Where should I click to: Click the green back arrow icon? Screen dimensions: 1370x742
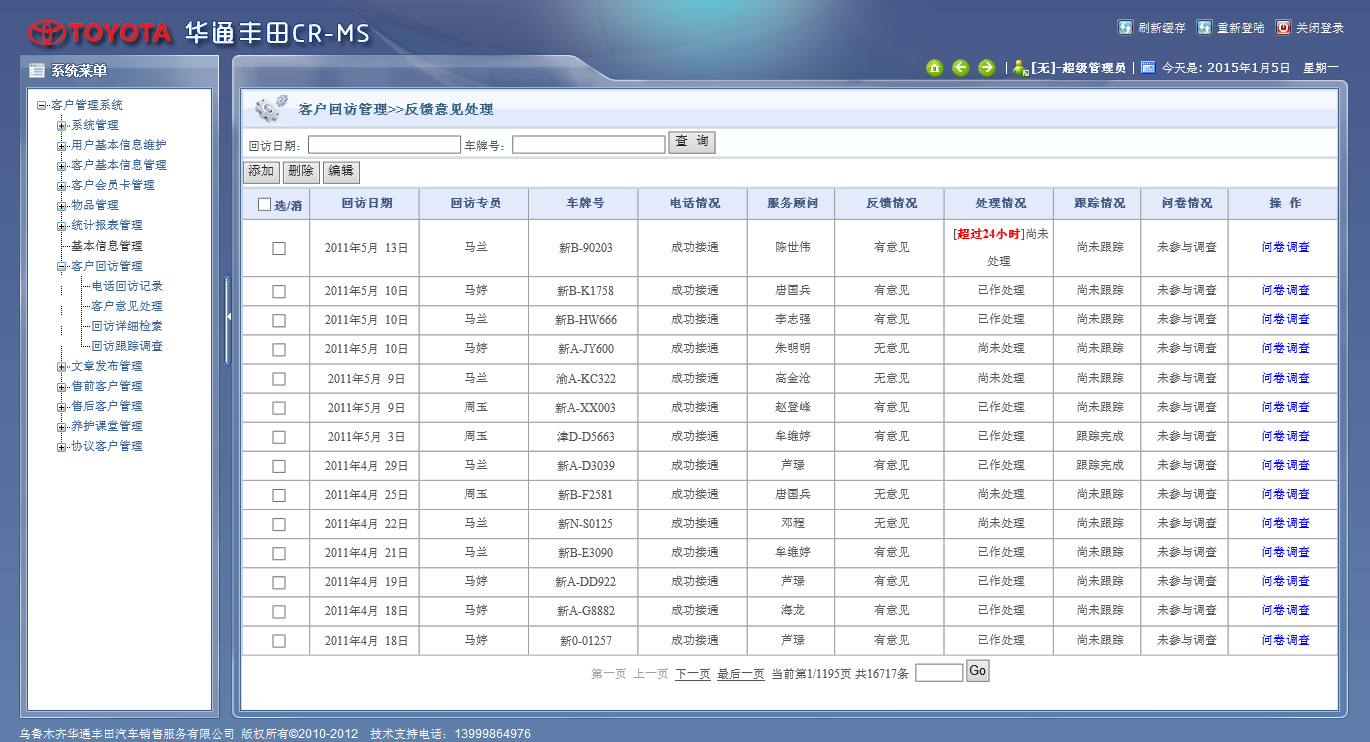coord(960,68)
